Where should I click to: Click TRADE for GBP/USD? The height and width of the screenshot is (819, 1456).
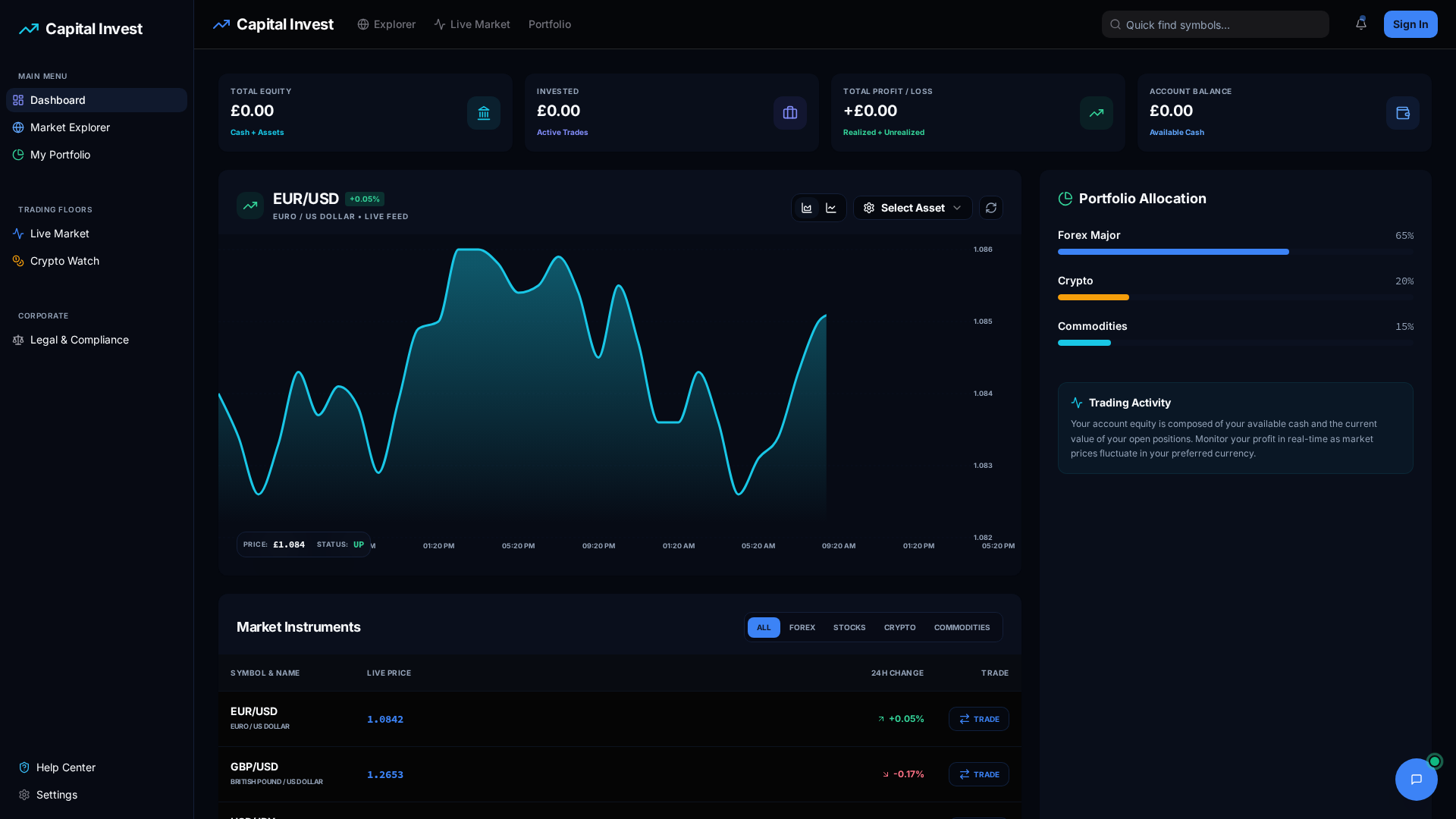point(978,774)
